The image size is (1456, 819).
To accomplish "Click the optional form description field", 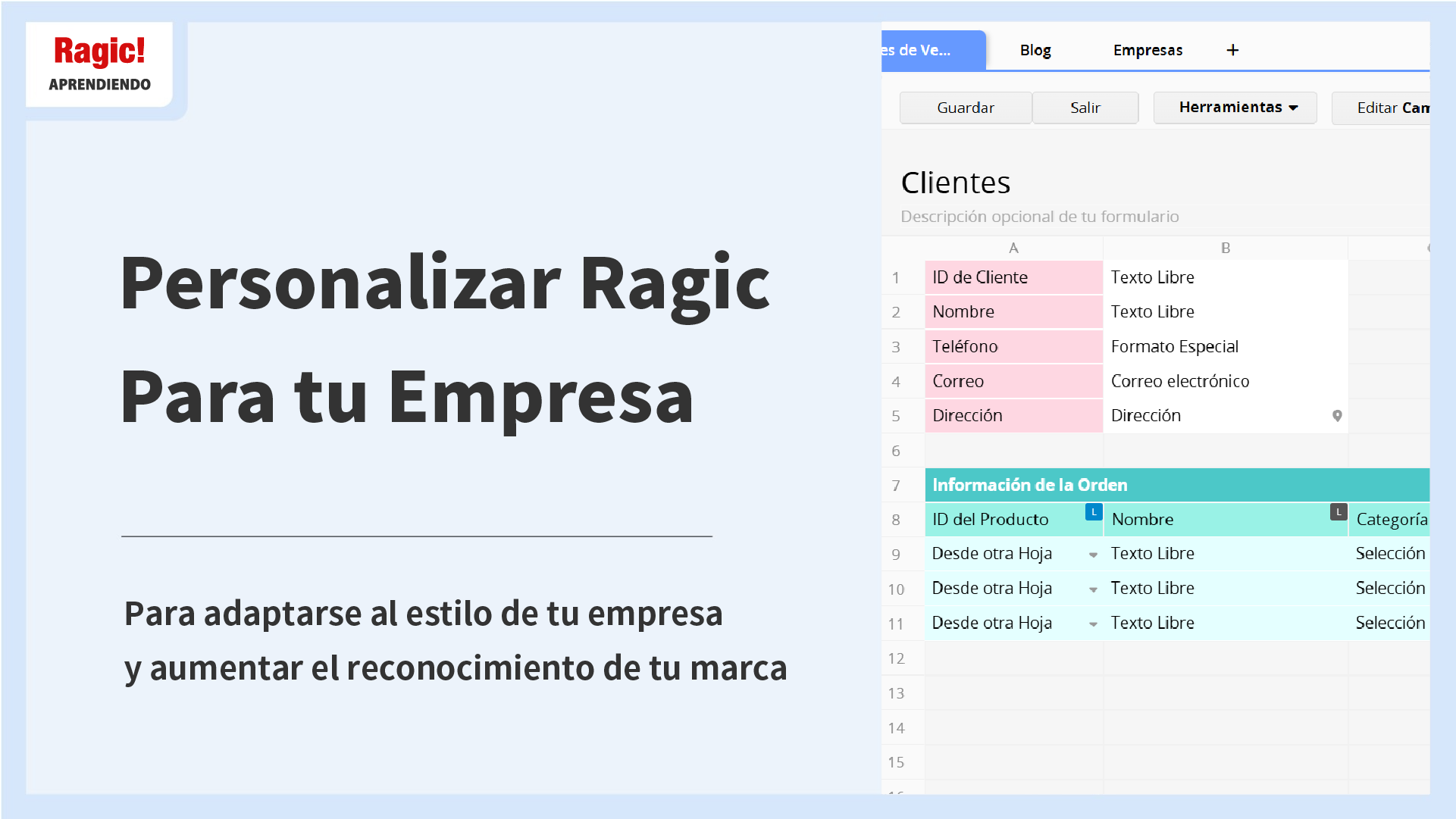I will (1040, 216).
